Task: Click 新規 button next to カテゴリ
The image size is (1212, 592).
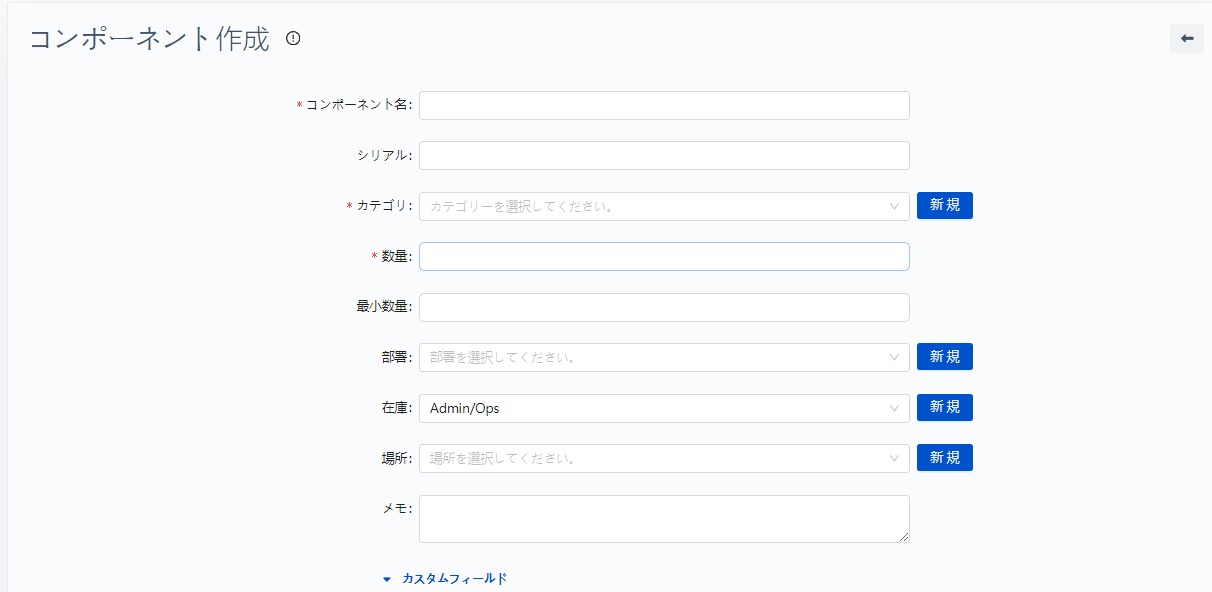Action: (944, 205)
